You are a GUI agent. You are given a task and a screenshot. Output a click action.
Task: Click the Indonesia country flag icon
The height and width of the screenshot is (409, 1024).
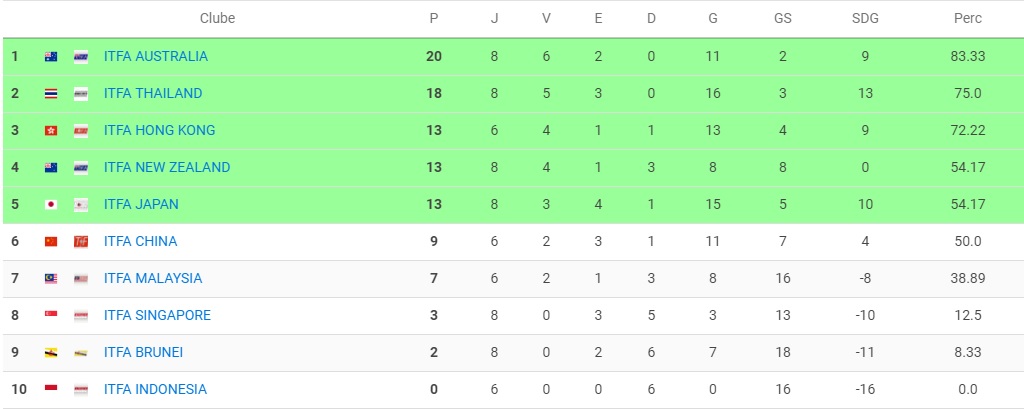[51, 390]
